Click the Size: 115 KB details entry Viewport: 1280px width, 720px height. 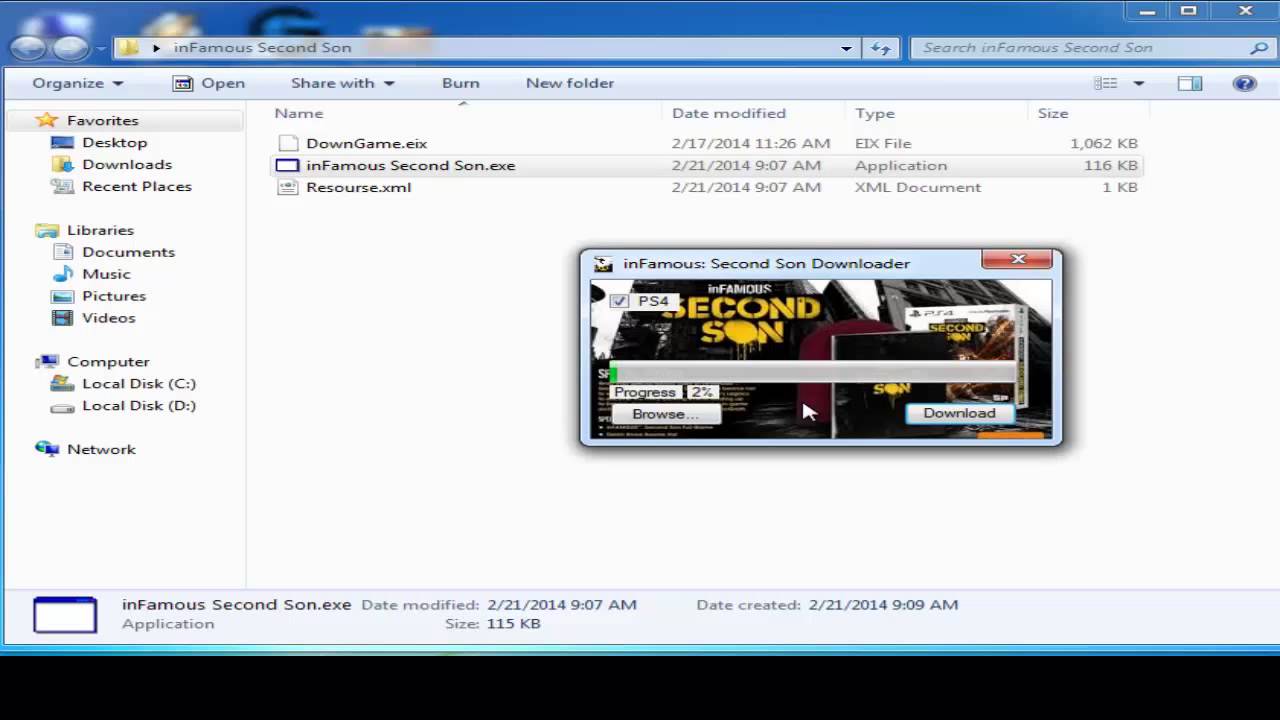click(x=493, y=623)
